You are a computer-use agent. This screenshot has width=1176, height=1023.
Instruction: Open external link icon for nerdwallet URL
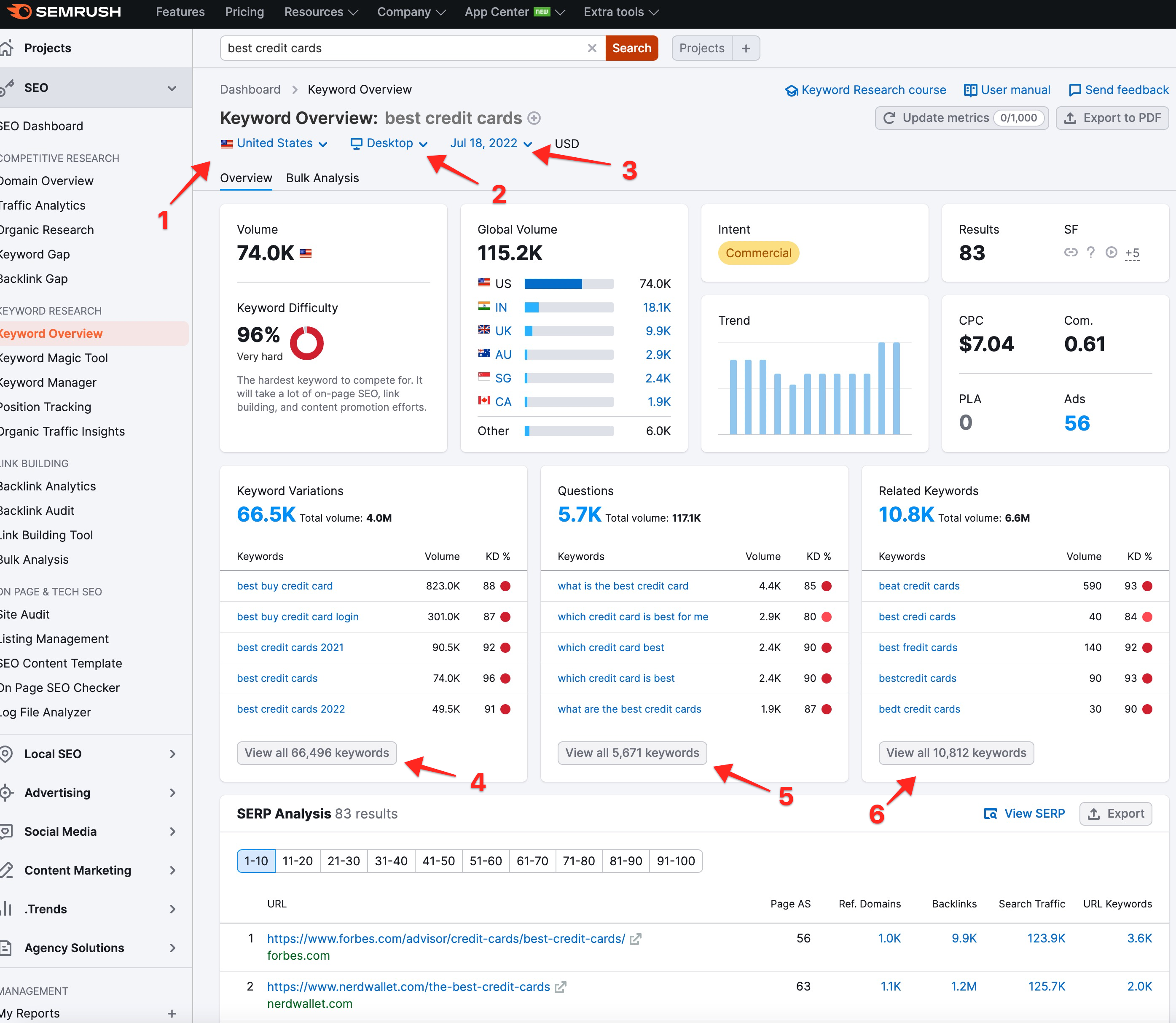(560, 987)
